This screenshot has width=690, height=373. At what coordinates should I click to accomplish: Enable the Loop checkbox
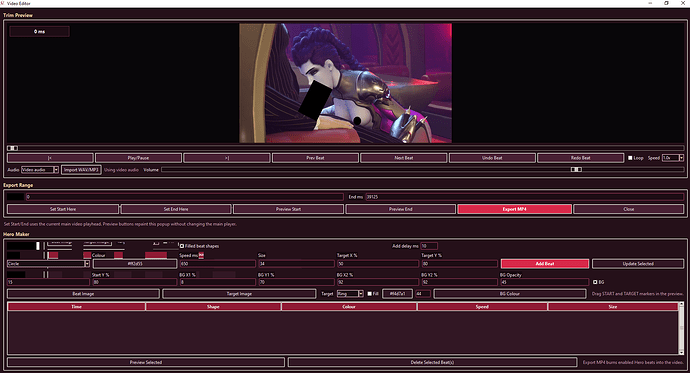tap(630, 158)
